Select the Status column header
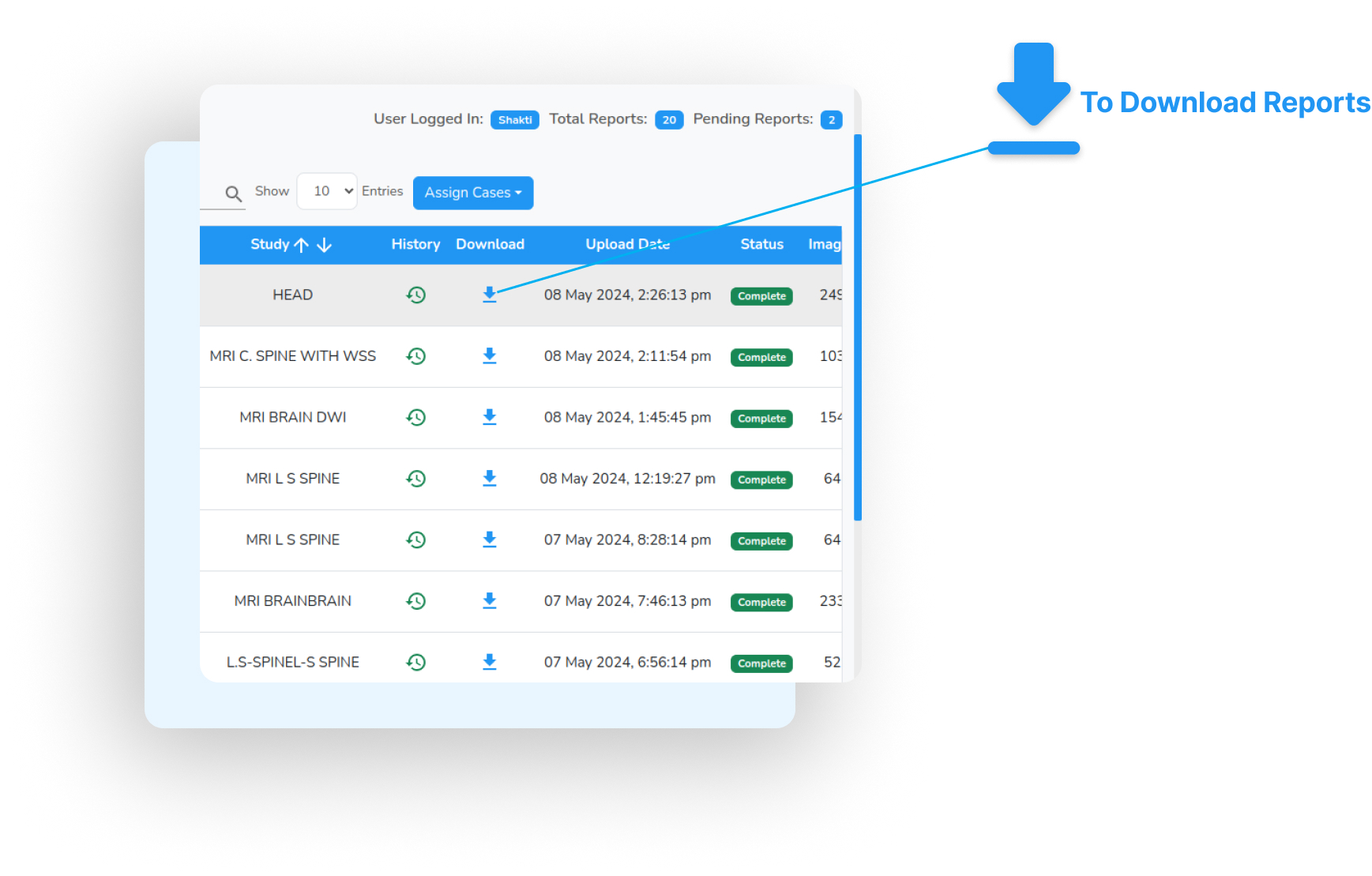Screen dimensions: 1372x876 coord(761,245)
